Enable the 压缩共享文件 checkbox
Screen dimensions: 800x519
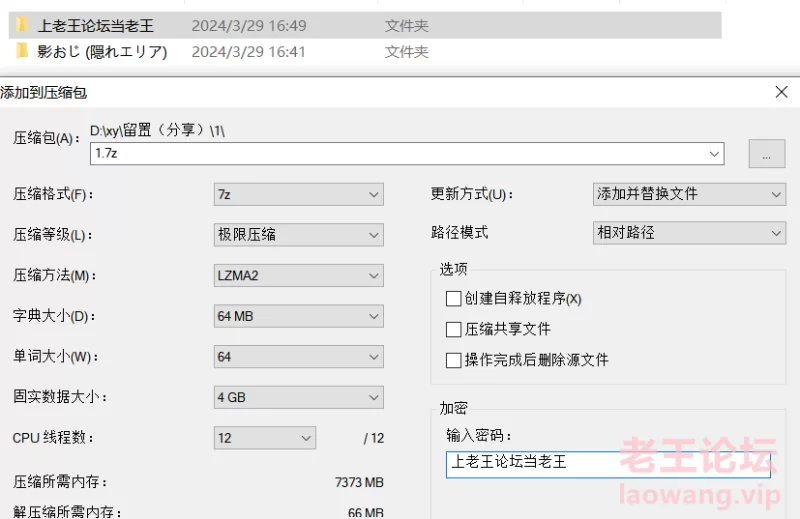(x=454, y=329)
